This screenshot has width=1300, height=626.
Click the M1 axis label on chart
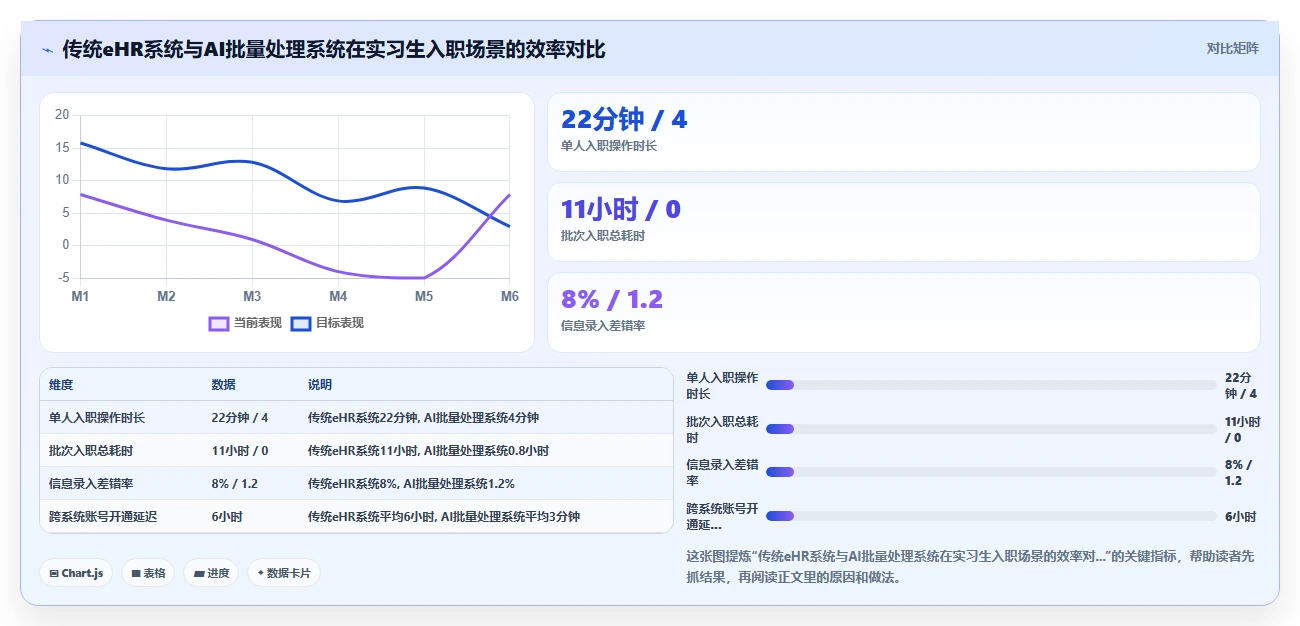80,296
